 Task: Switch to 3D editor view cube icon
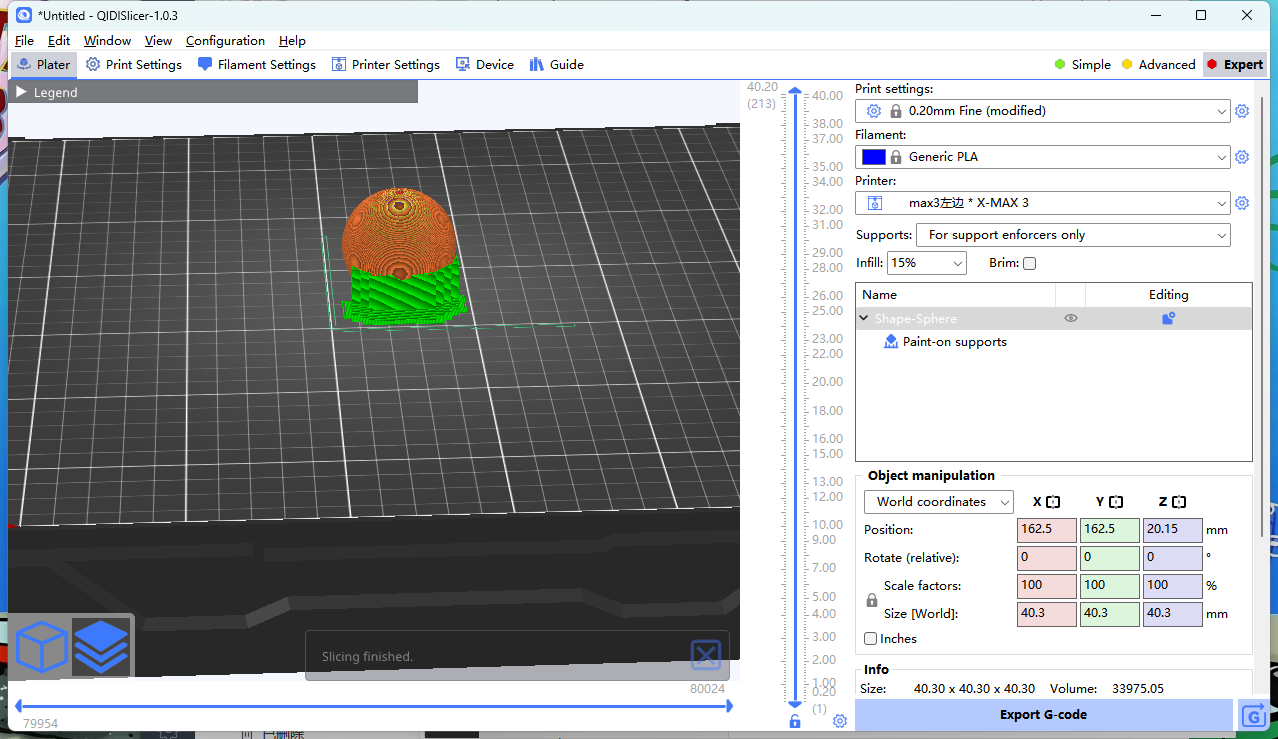[x=42, y=647]
